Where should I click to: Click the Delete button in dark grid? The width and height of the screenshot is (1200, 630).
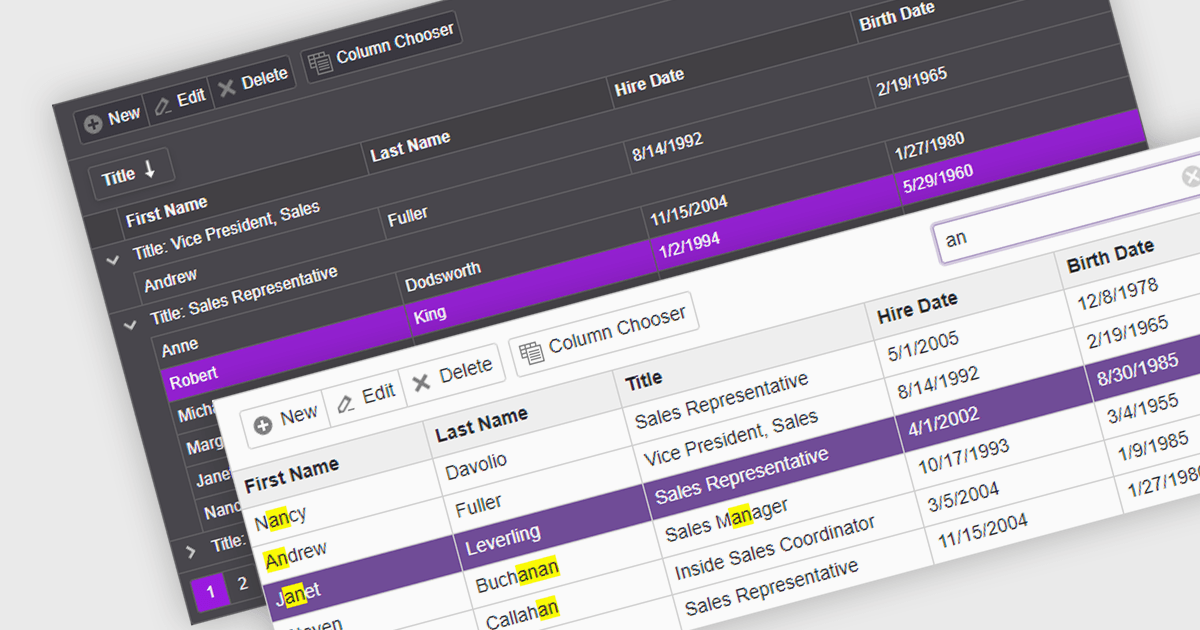[x=254, y=80]
